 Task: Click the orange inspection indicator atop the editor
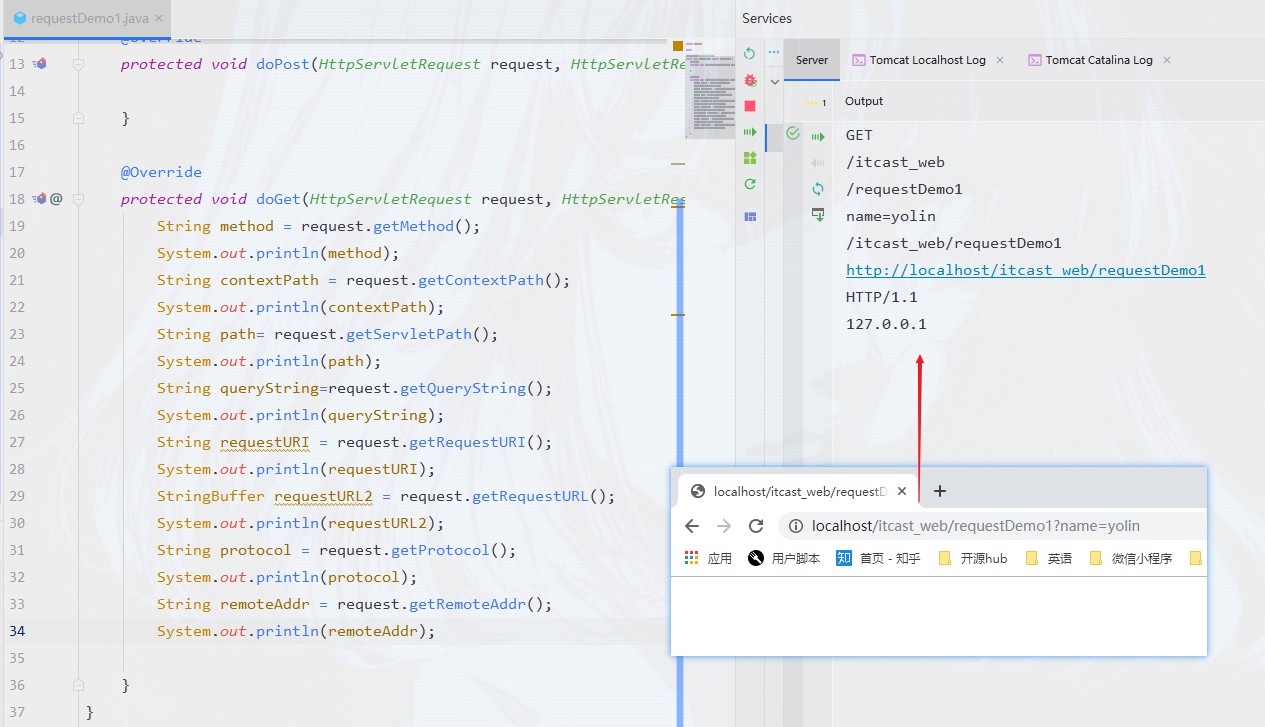pyautogui.click(x=678, y=46)
